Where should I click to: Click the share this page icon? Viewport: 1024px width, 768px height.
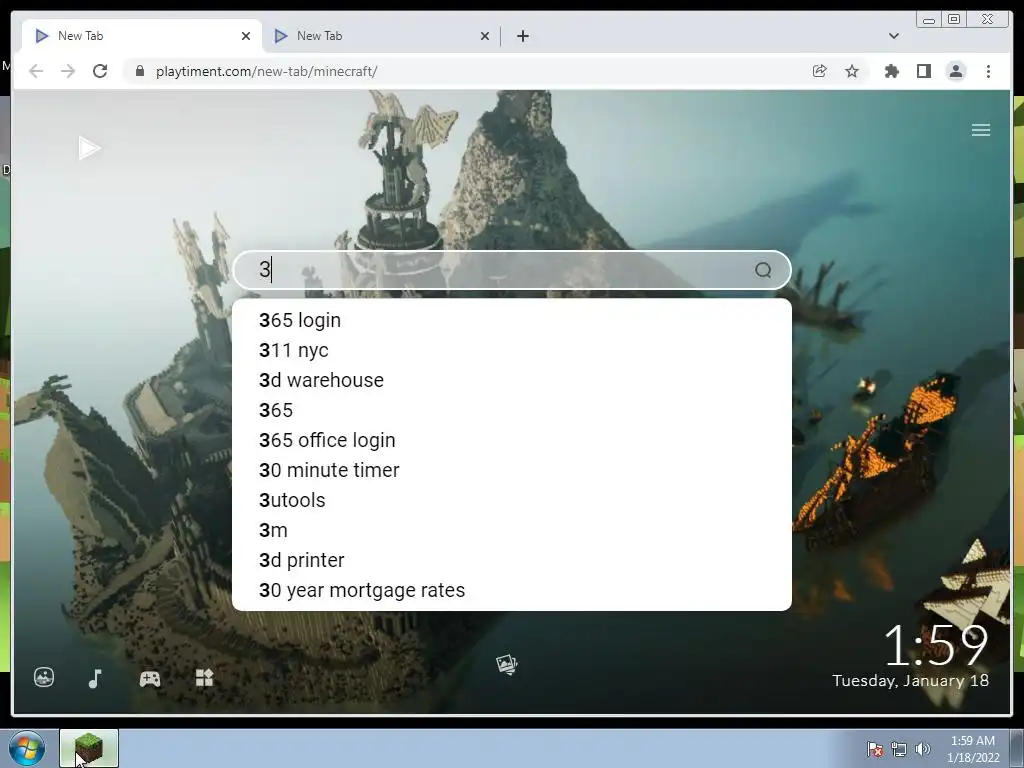click(820, 71)
